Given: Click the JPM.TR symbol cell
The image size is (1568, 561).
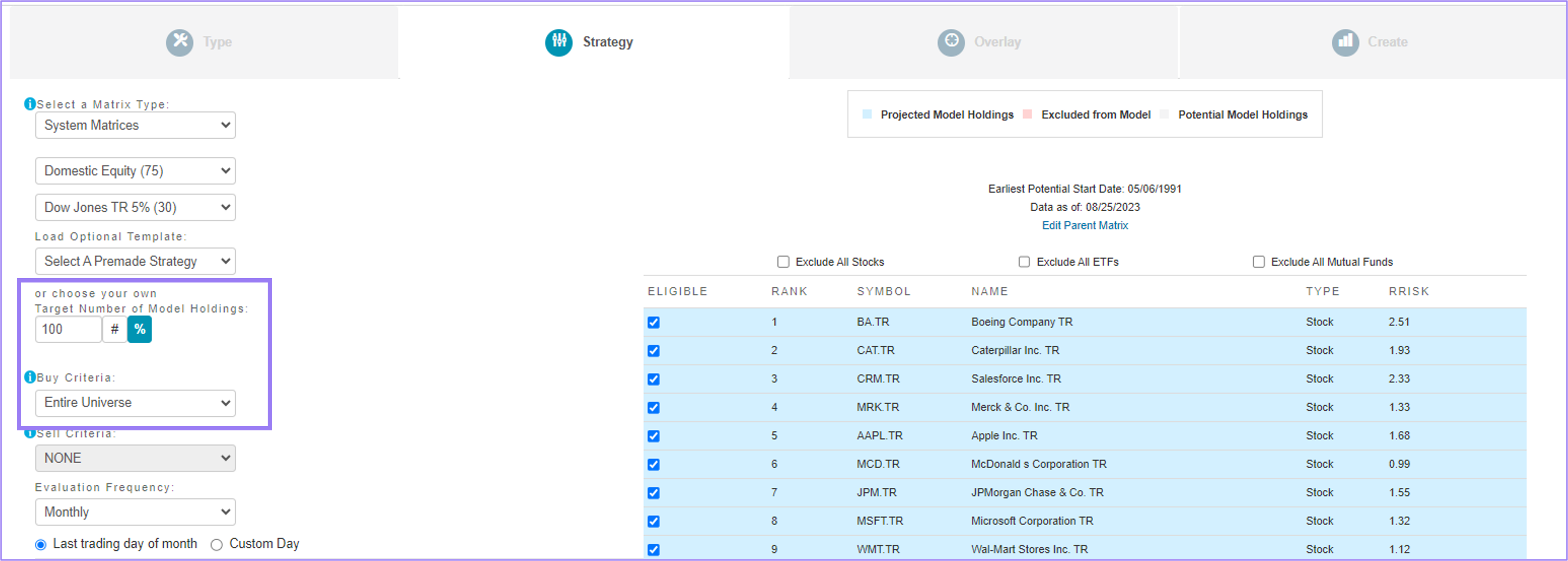Looking at the screenshot, I should [876, 492].
